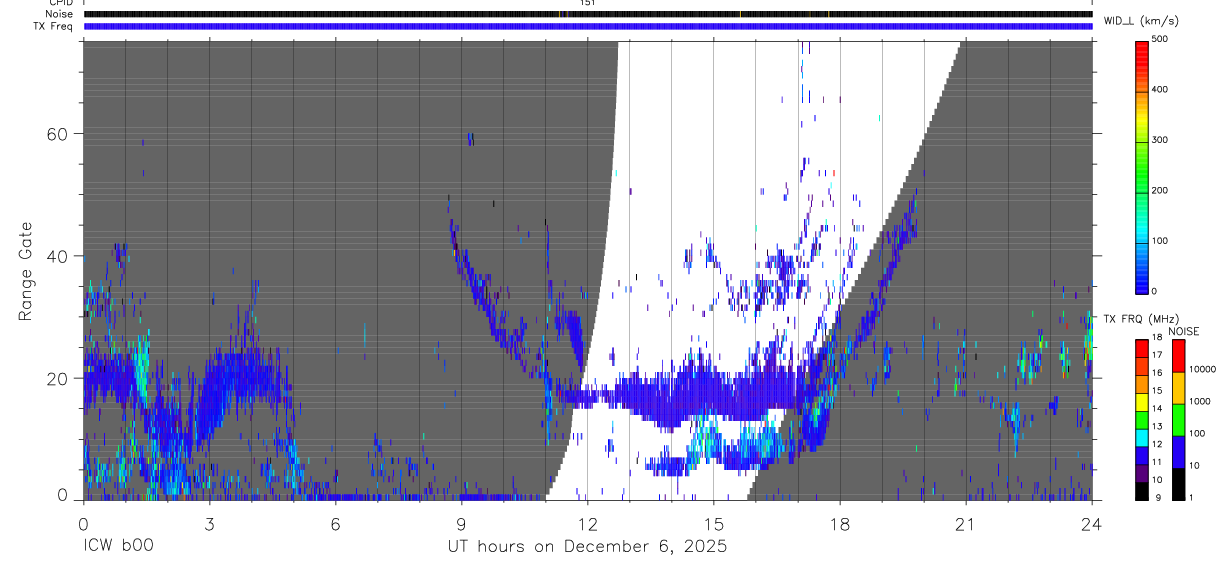Click the '151' CPID value label

588,3
